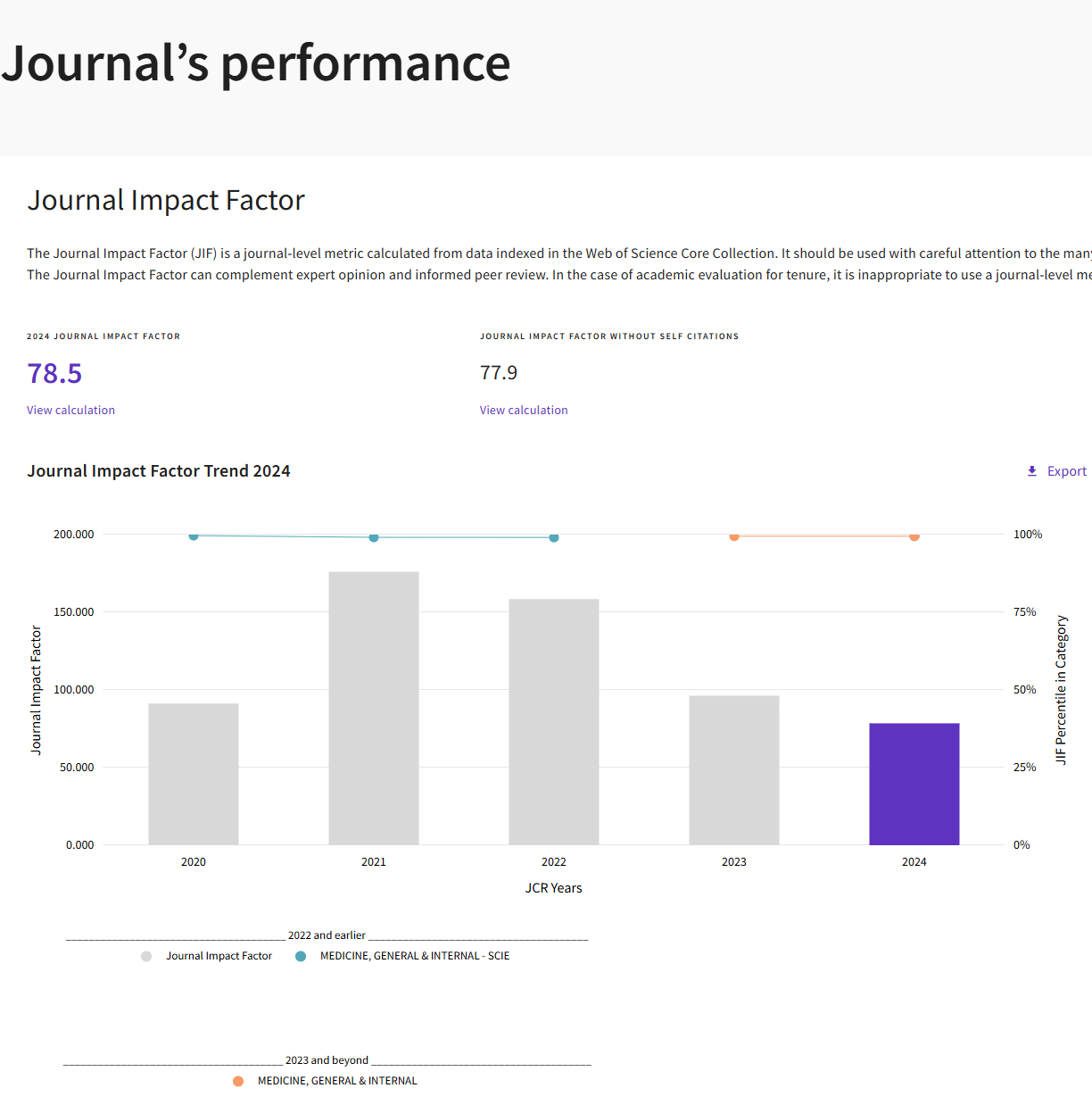Click the 2022 gray bar
1092x1113 pixels.
(554, 721)
